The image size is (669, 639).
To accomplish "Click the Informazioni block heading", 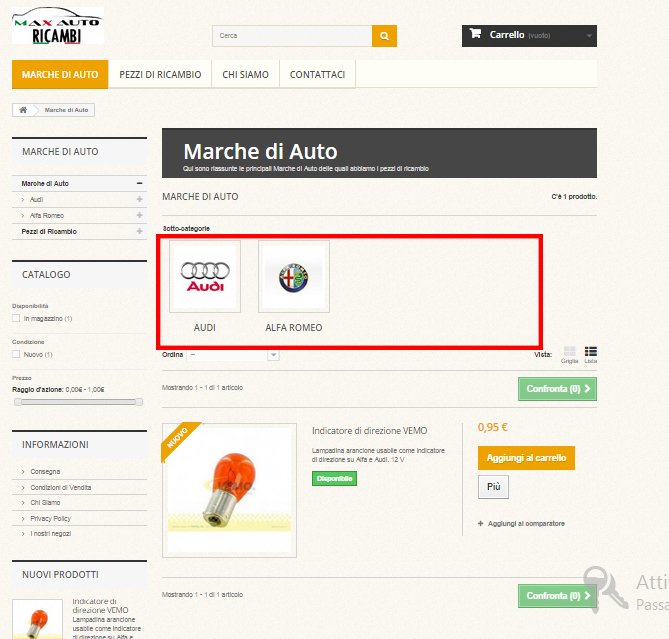I will 55,445.
